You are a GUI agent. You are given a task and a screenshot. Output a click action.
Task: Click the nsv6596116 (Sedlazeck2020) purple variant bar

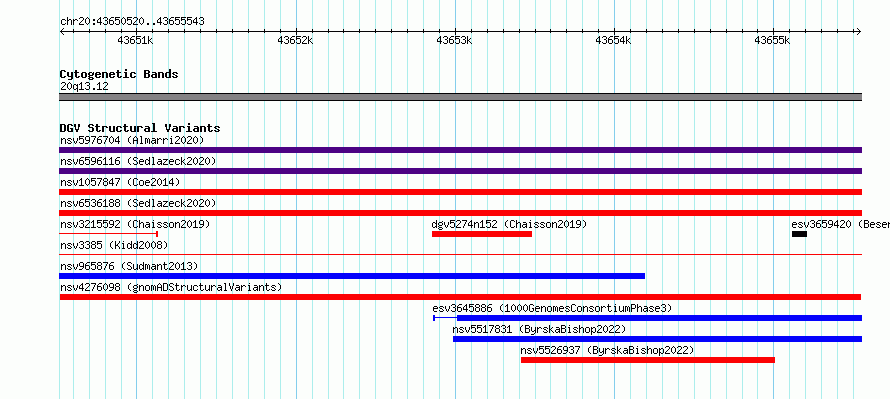(460, 171)
